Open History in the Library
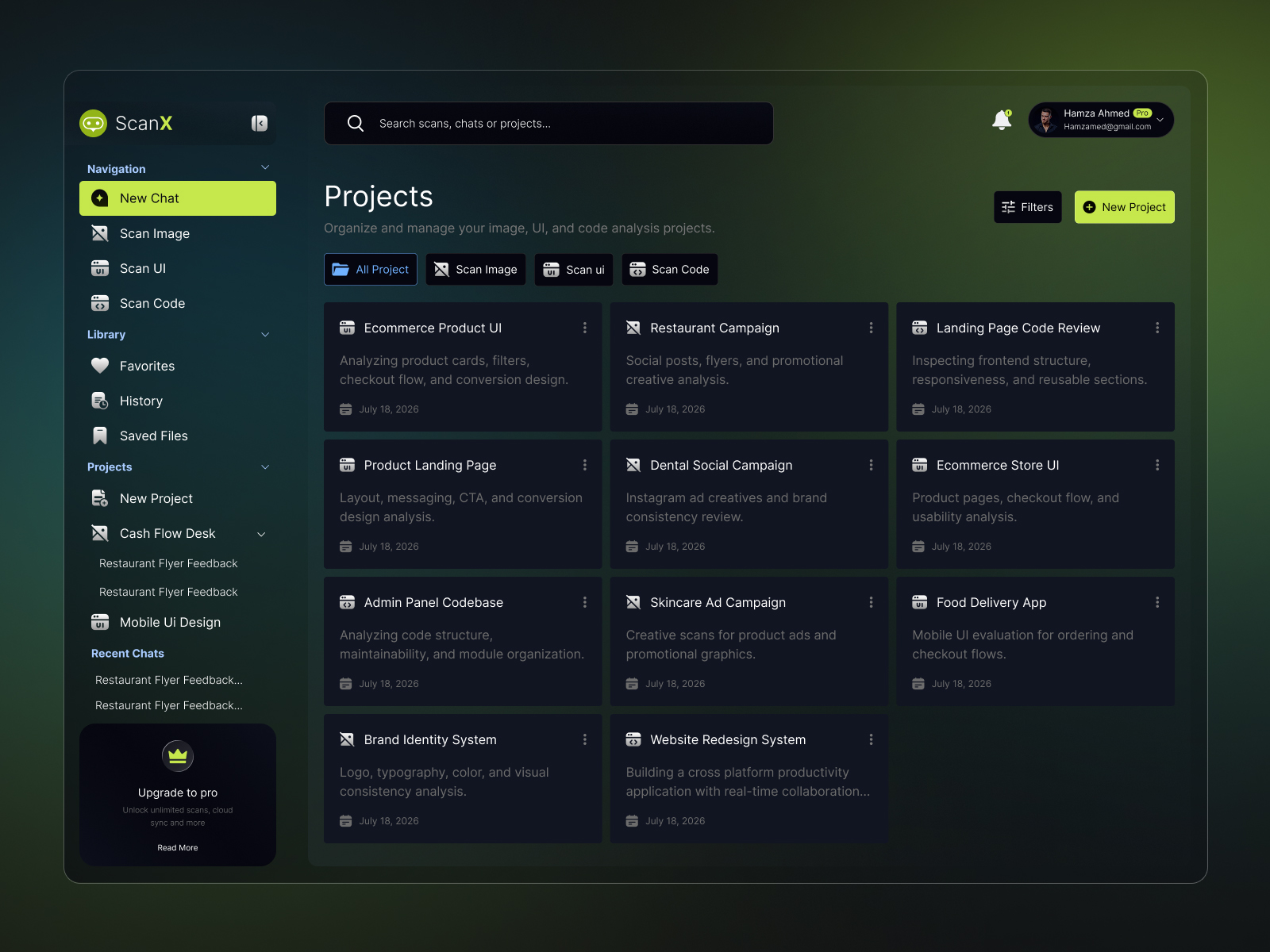 [178, 401]
